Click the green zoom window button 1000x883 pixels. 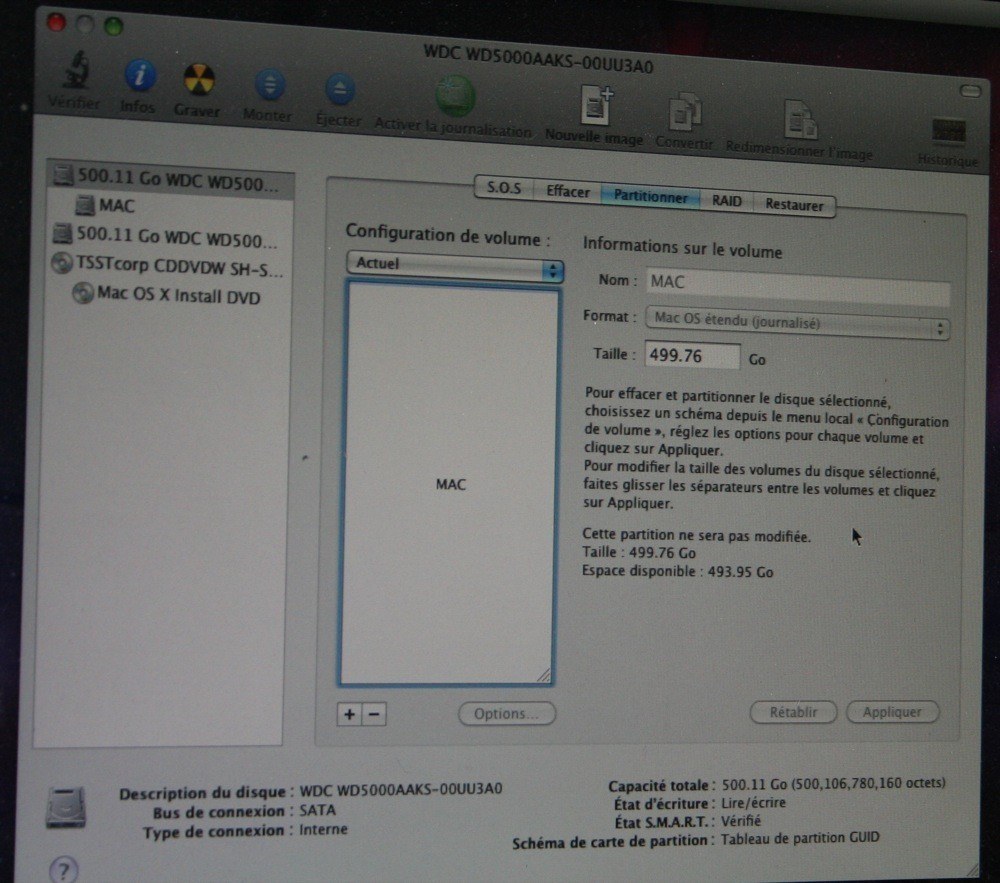pyautogui.click(x=114, y=27)
